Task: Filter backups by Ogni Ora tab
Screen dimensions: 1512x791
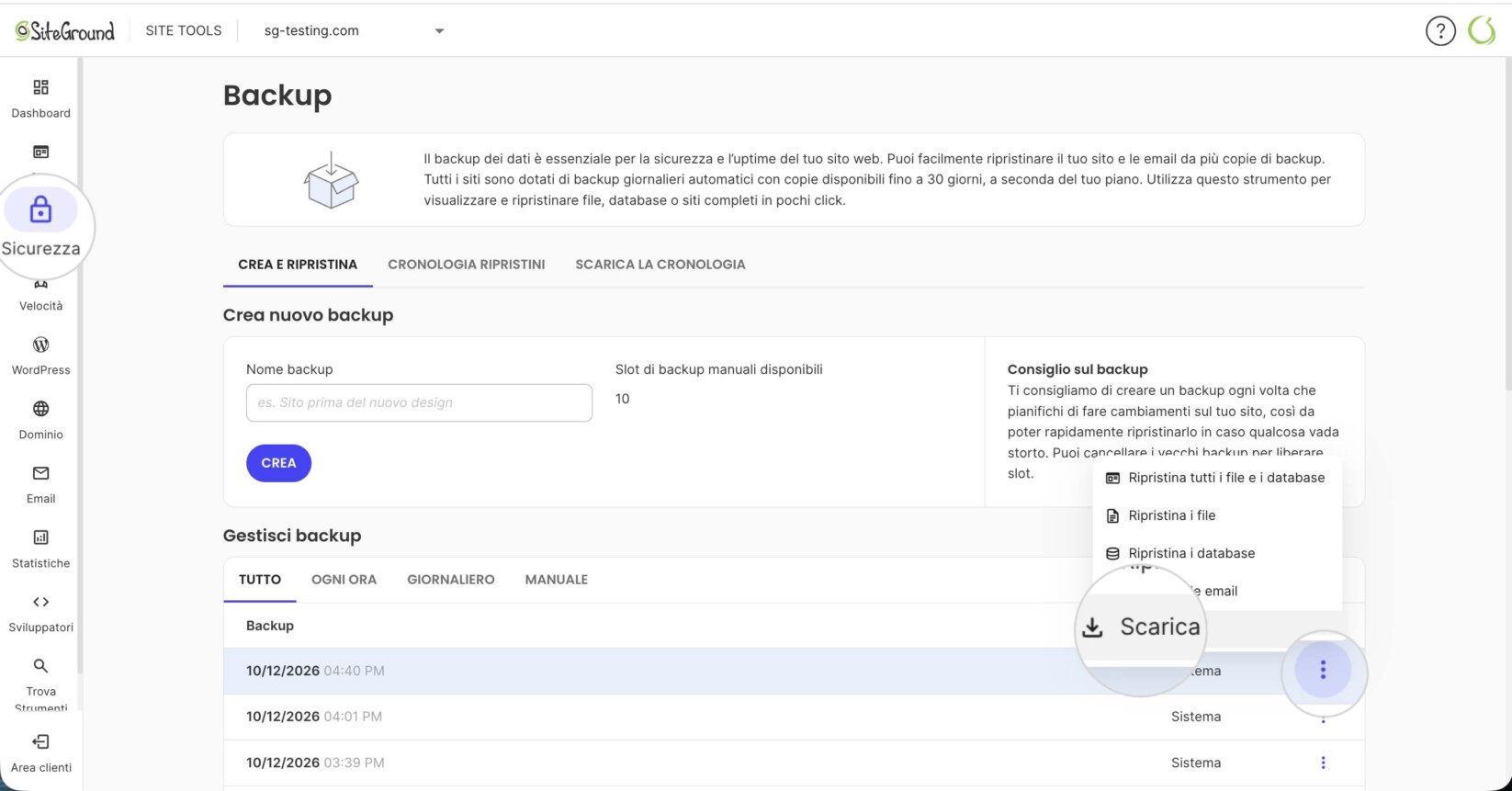Action: tap(344, 580)
